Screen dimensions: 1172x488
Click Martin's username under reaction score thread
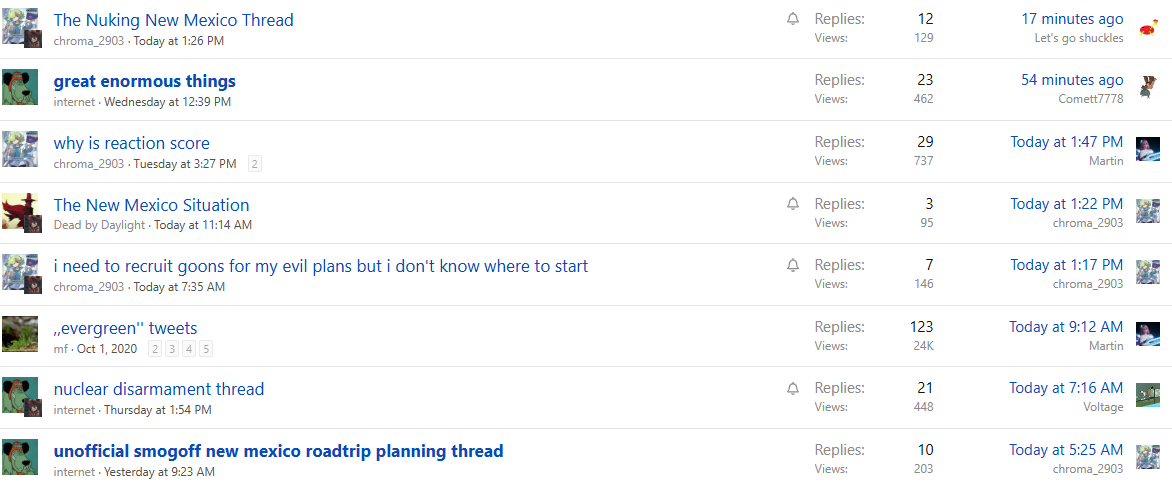pyautogui.click(x=1106, y=161)
